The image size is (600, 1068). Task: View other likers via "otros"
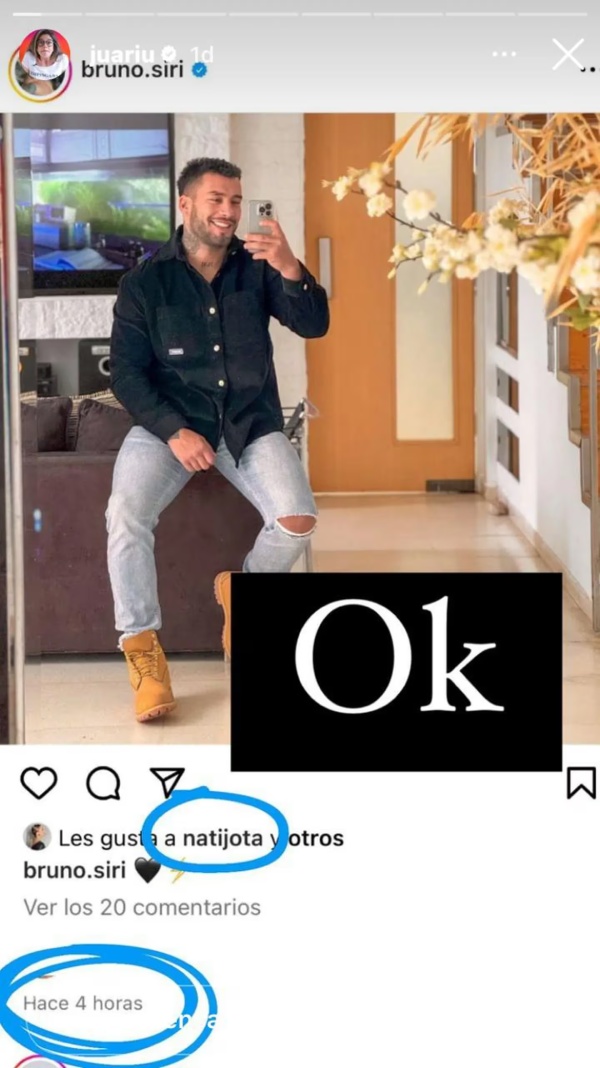[x=315, y=838]
